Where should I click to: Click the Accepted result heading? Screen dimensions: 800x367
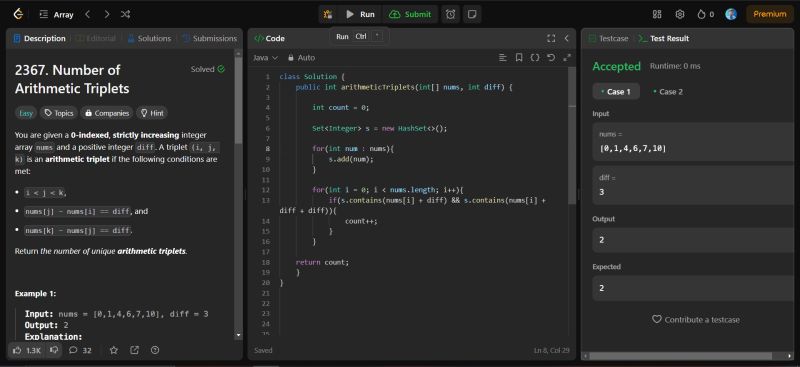[x=616, y=66]
